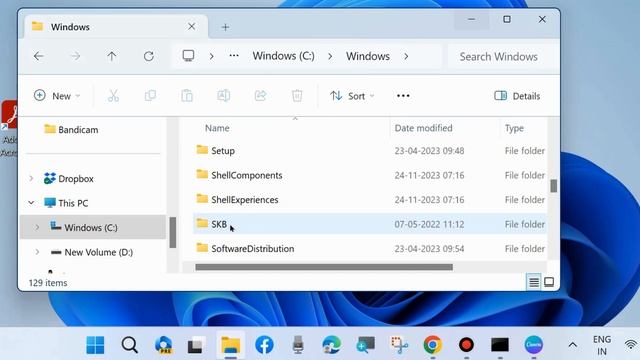Click Windows (C:) in the breadcrumb path
This screenshot has height=360, width=640.
pos(283,56)
